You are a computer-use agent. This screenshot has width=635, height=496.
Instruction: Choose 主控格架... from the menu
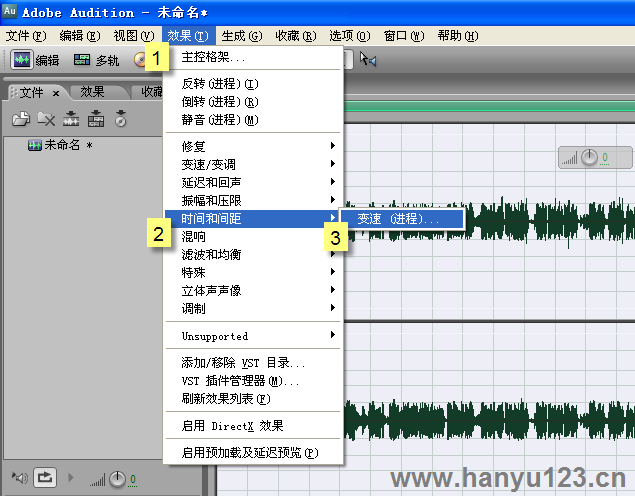(x=254, y=57)
